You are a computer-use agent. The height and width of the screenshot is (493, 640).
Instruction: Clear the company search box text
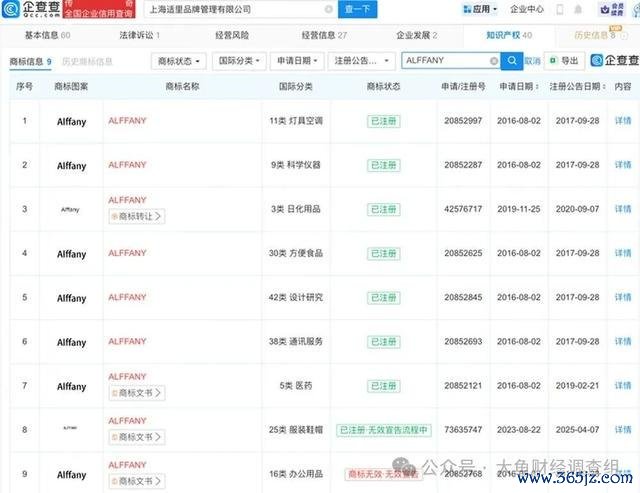[329, 9]
